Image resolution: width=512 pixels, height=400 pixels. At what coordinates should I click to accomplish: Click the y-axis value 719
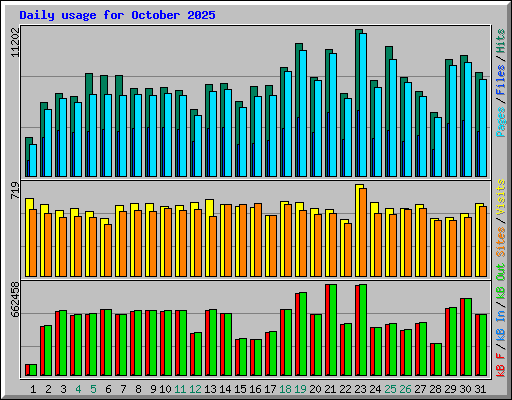(x=15, y=190)
